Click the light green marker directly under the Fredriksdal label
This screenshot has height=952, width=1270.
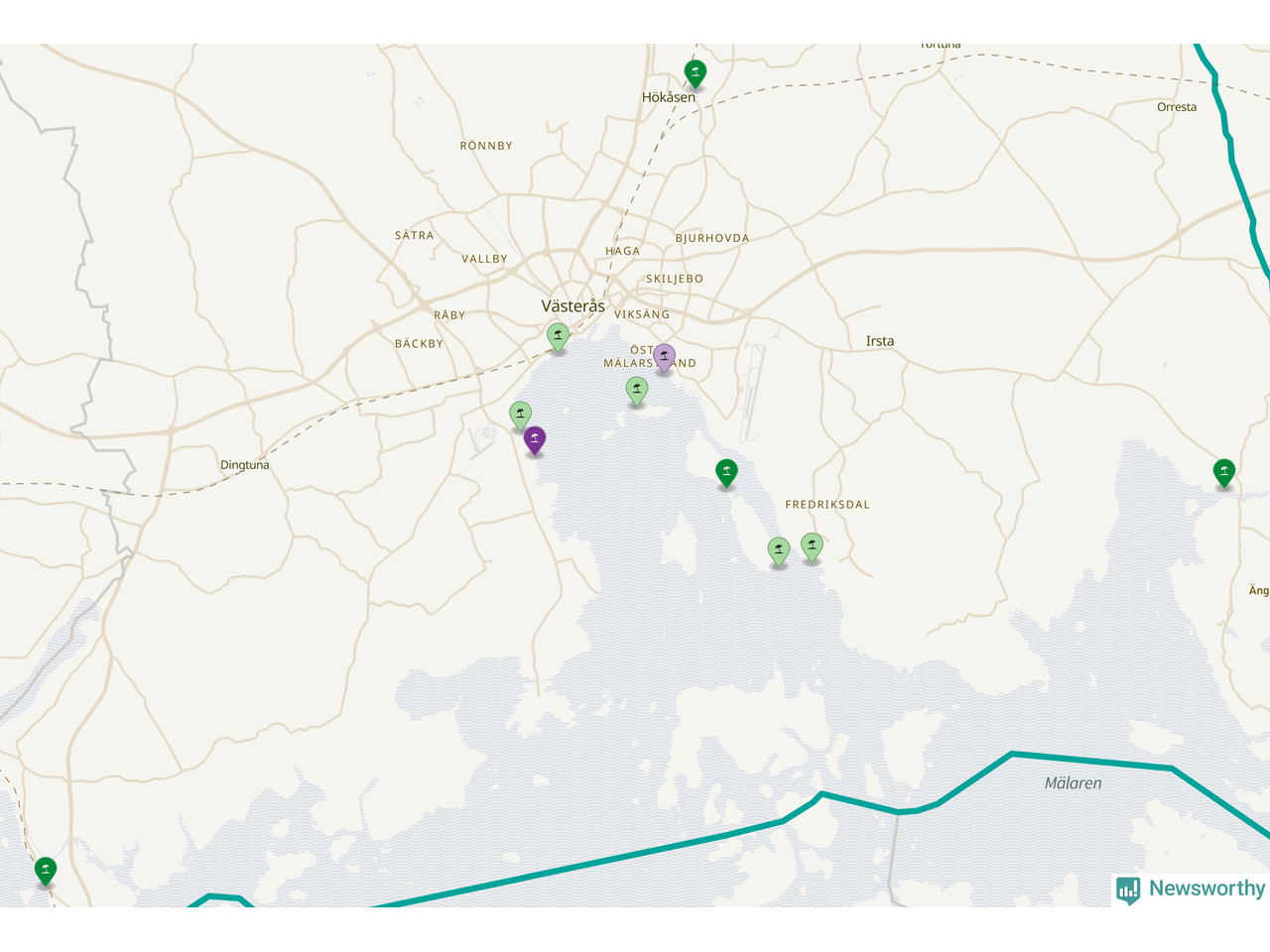[812, 546]
